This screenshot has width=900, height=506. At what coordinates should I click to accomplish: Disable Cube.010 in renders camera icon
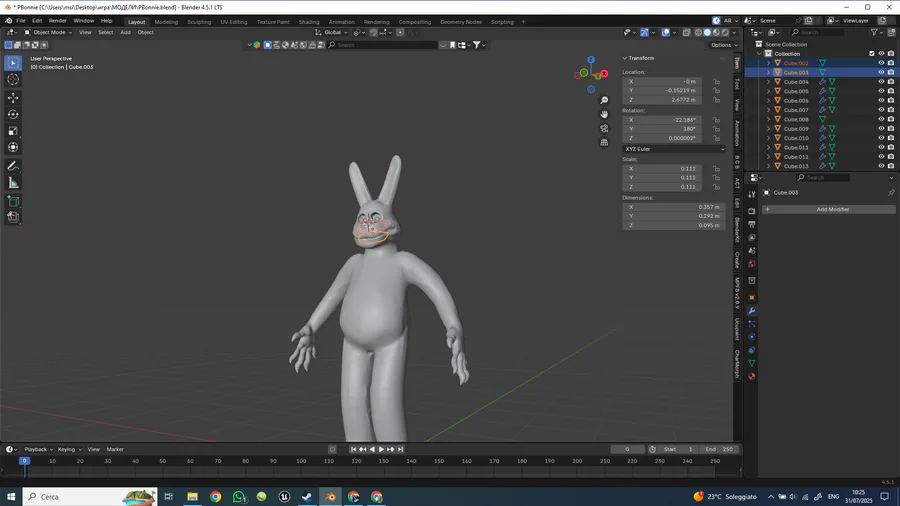coord(891,138)
